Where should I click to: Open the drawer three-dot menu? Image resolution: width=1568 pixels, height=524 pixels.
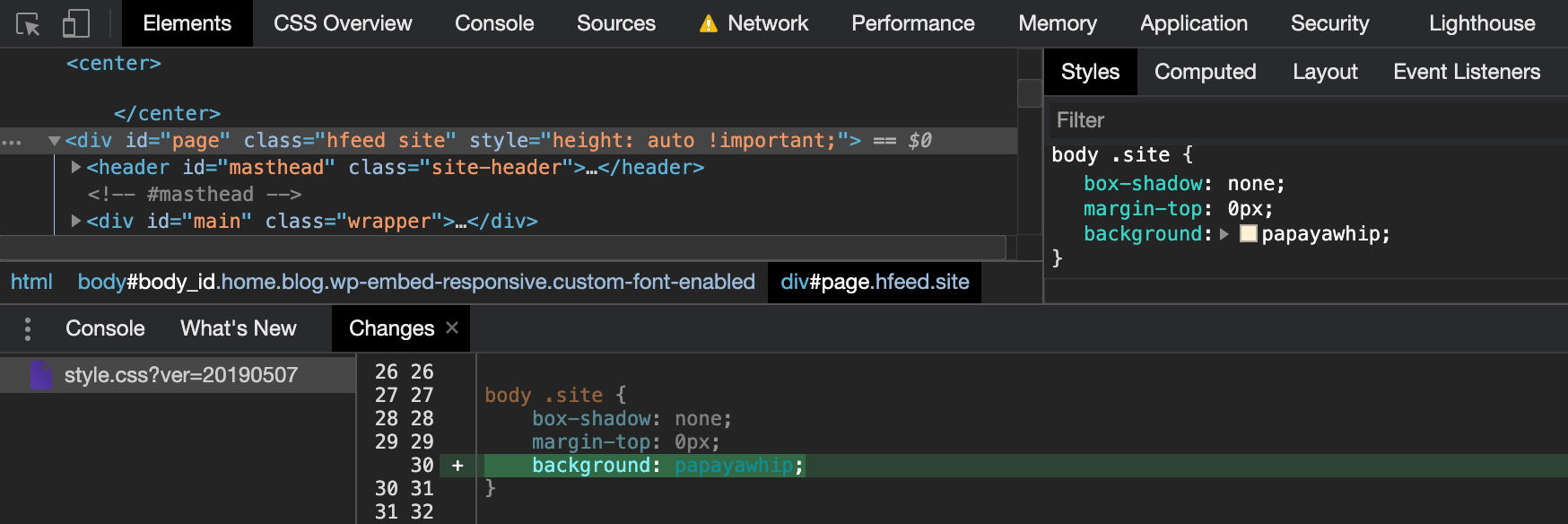click(28, 329)
